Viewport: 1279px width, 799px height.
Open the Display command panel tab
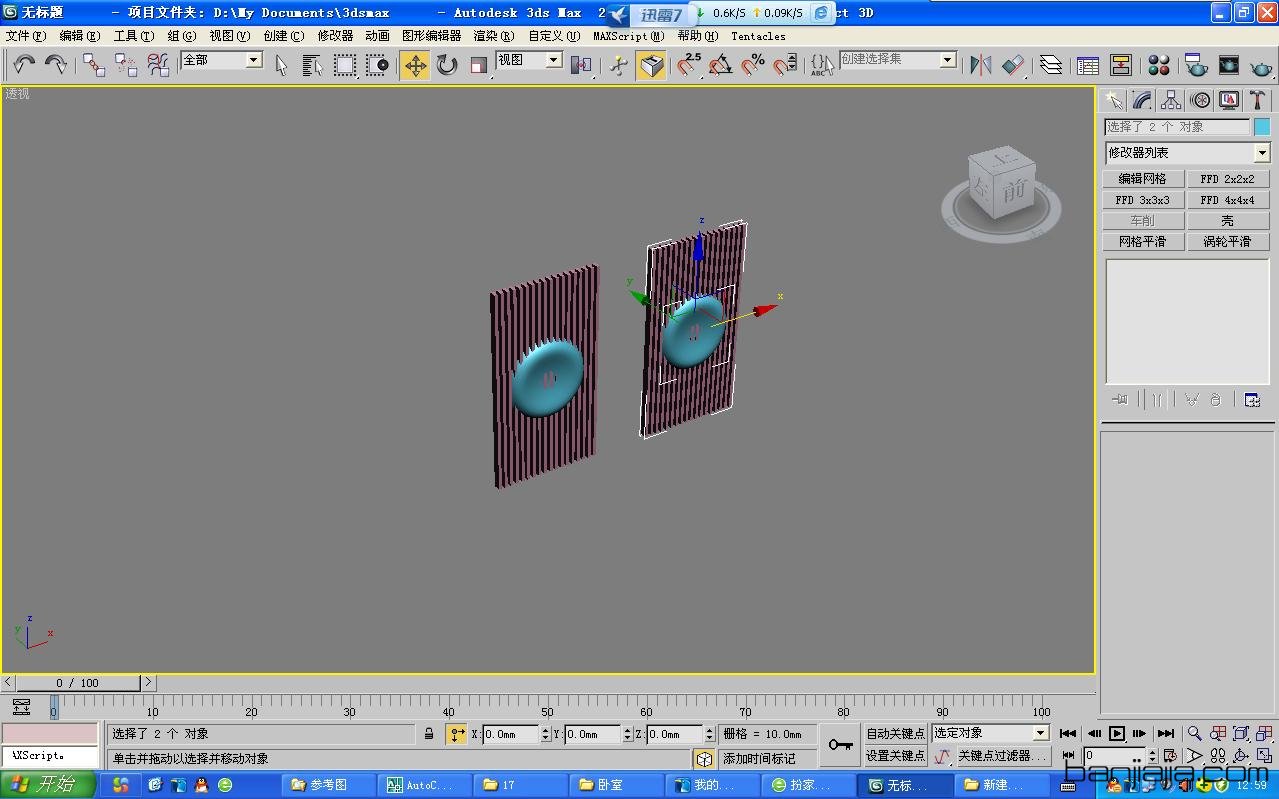click(x=1229, y=100)
